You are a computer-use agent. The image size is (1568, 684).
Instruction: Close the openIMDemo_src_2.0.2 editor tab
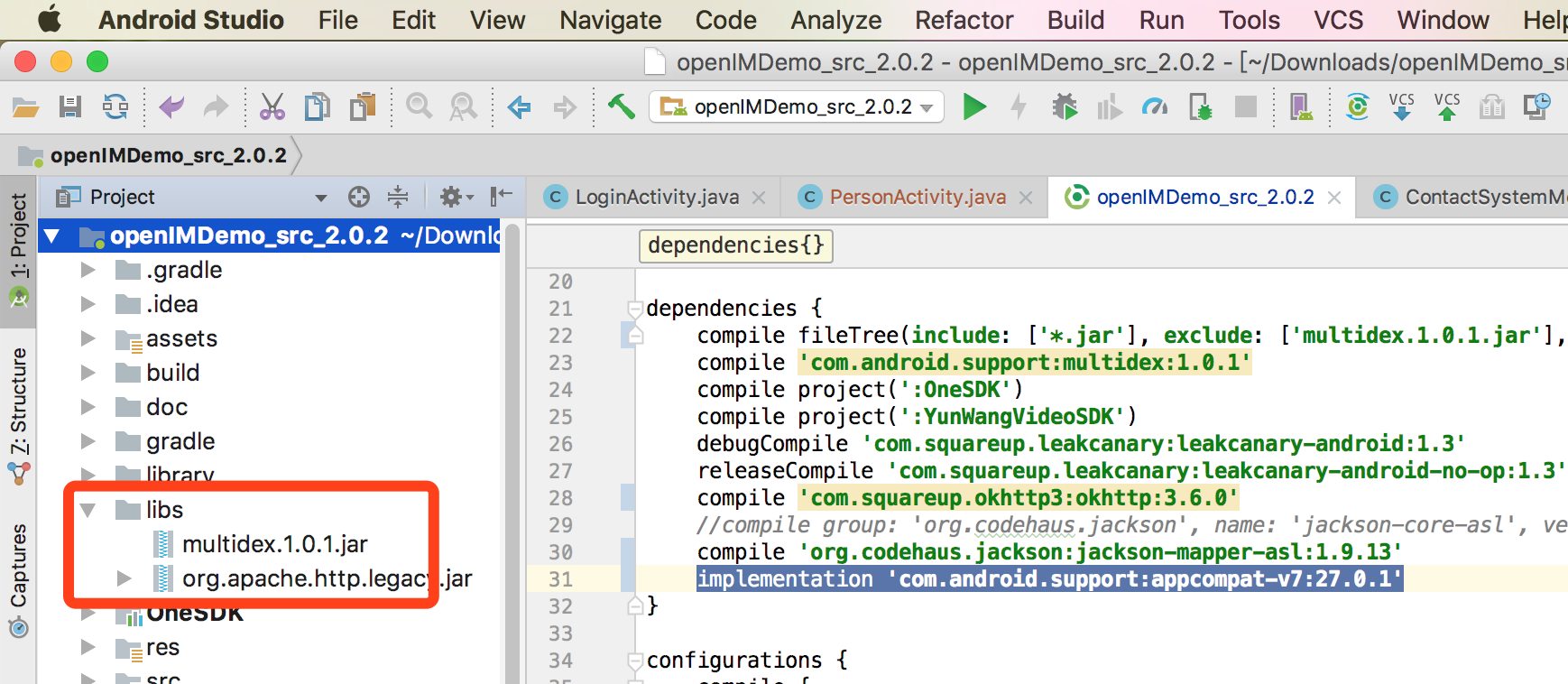pos(1334,198)
